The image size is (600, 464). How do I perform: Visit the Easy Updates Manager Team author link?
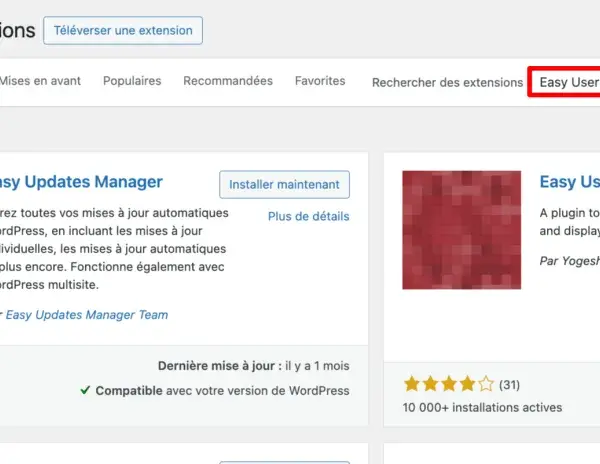click(86, 314)
